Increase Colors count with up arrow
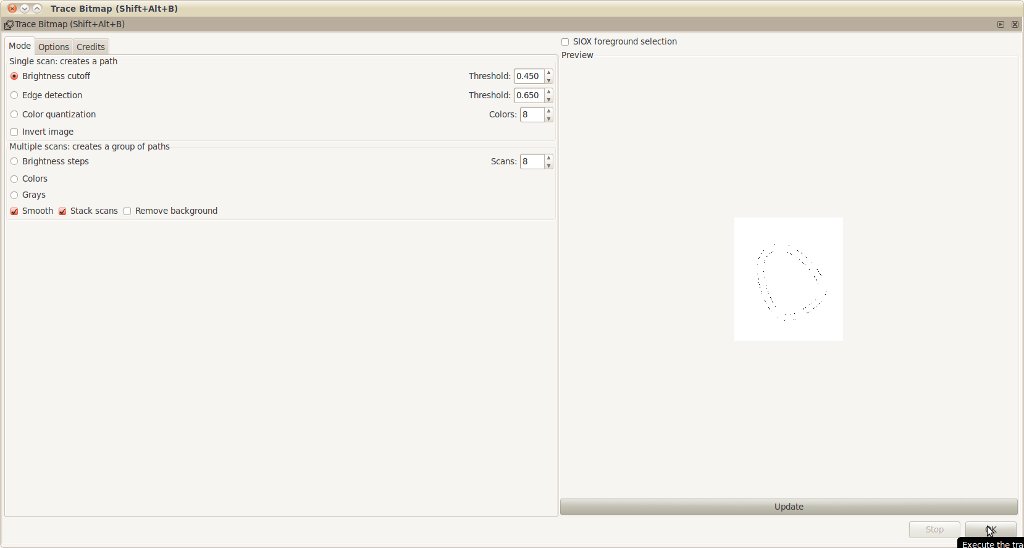Screen dimensions: 1024x548 549,110
